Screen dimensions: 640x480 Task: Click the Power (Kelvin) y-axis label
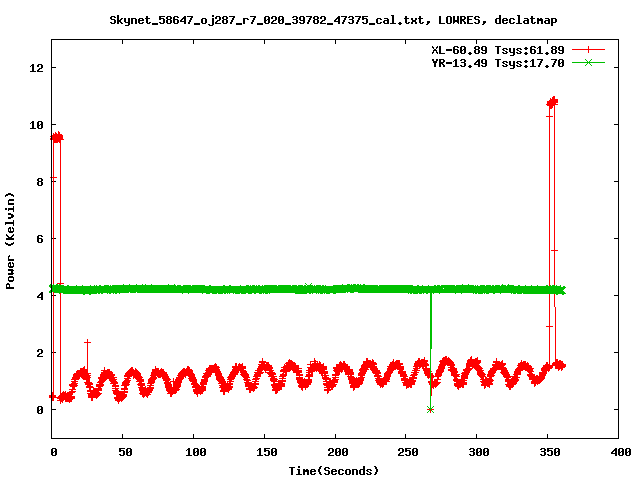[x=11, y=239]
